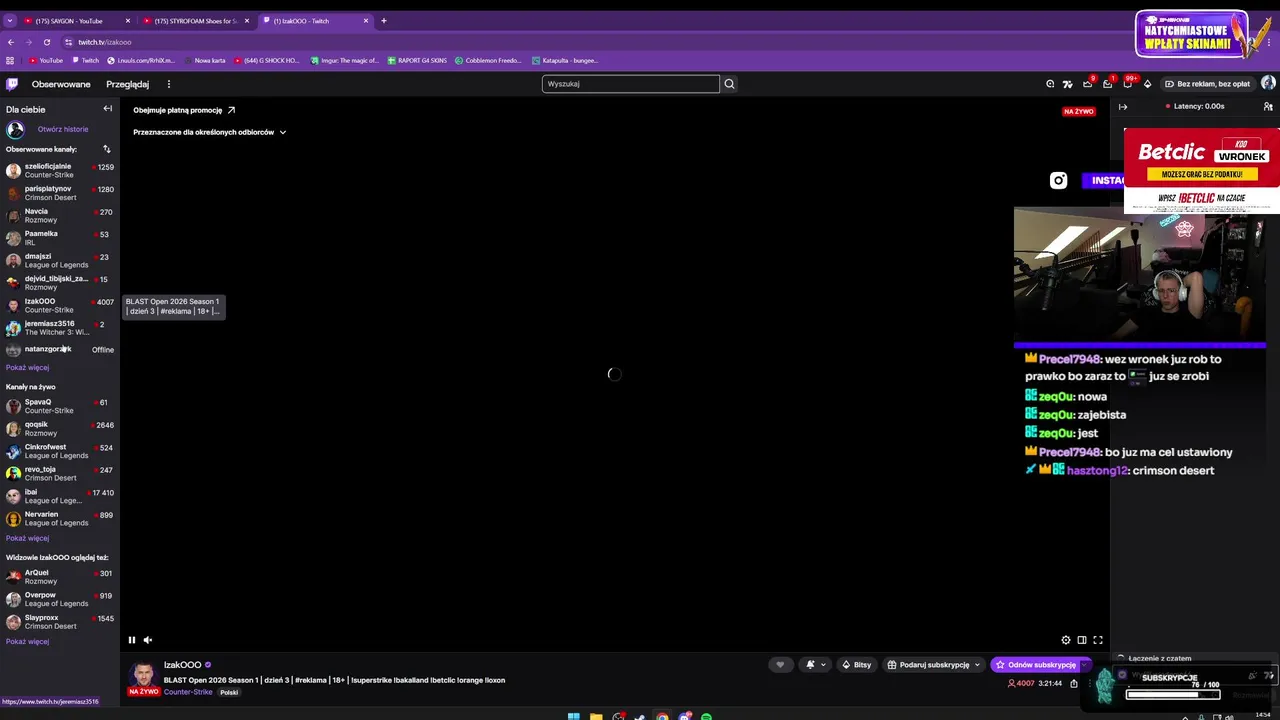Open Counter-Strike category link below title
This screenshot has width=1280, height=720.
click(x=188, y=692)
